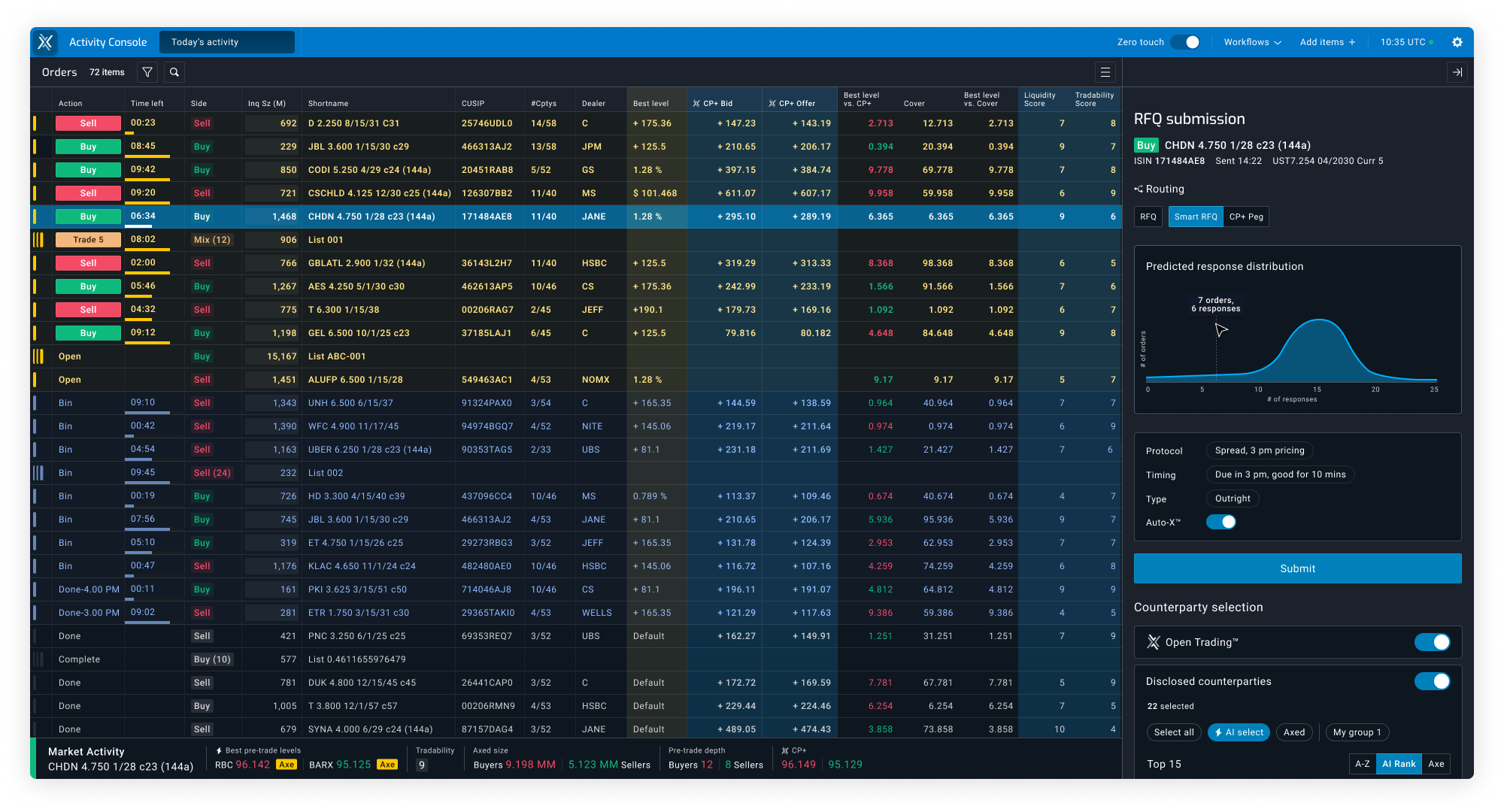
Task: Click the Axed filter button
Action: pos(1294,732)
